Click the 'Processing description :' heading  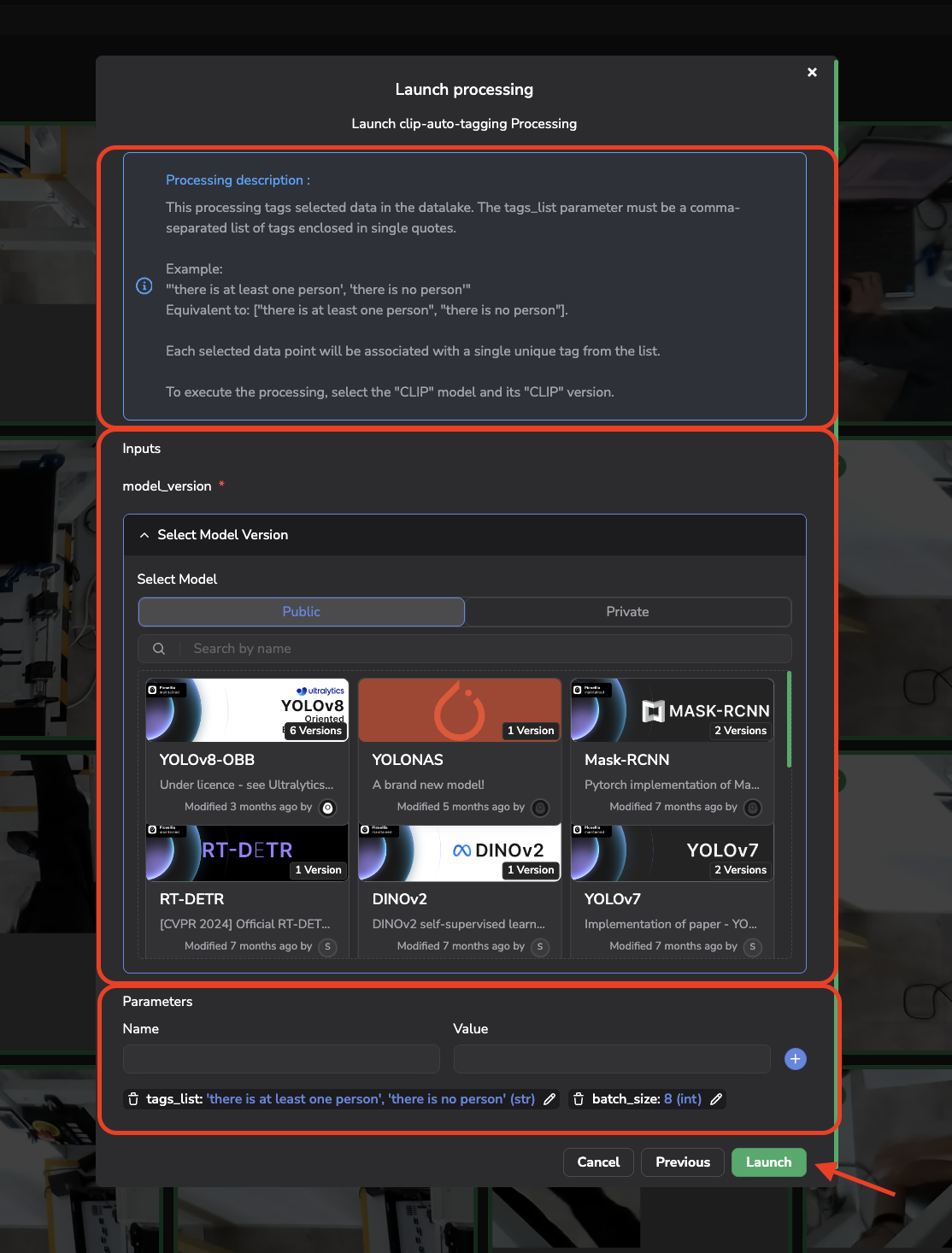click(238, 180)
